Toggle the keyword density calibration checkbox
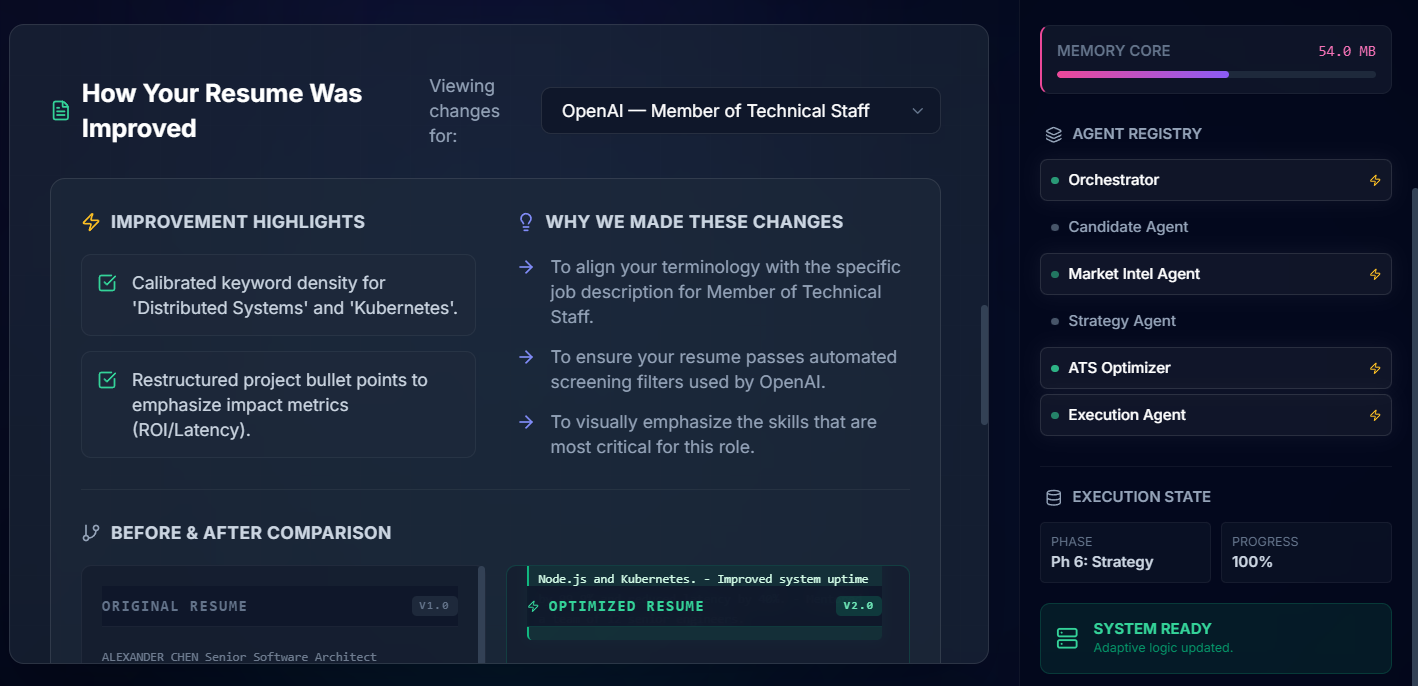Image resolution: width=1418 pixels, height=686 pixels. 107,283
